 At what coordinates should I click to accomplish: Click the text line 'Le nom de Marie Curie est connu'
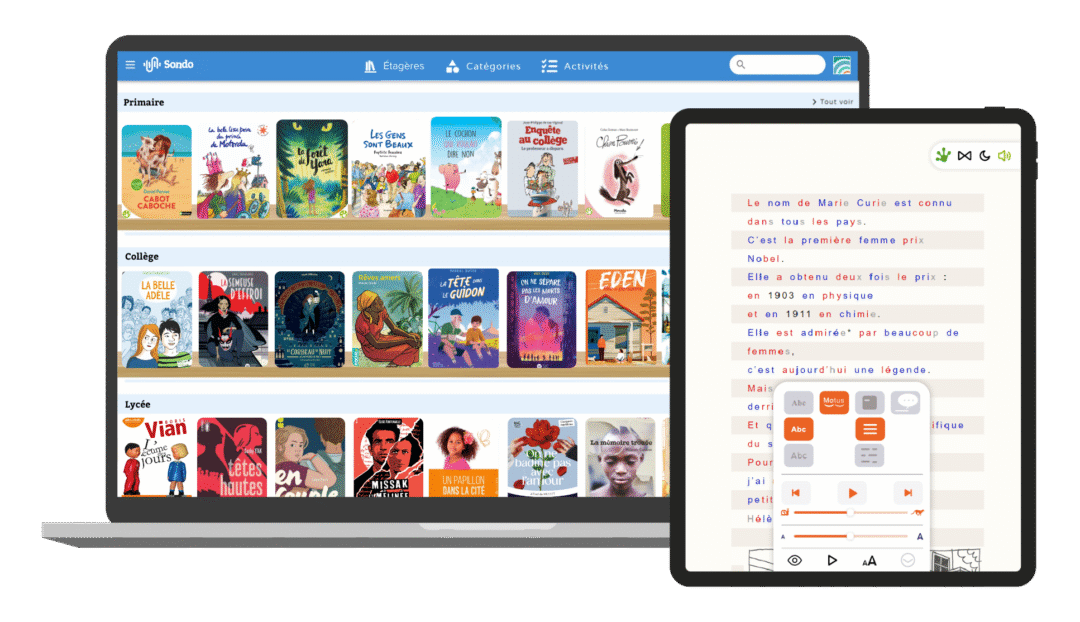point(850,203)
